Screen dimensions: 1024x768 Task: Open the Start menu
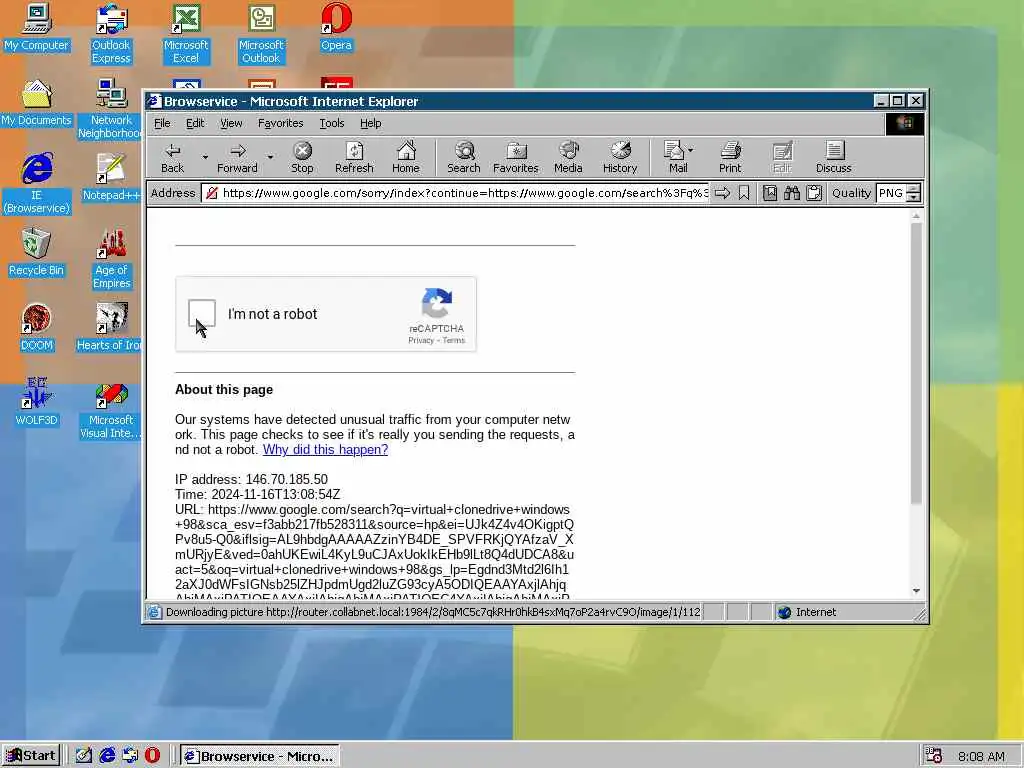click(x=31, y=756)
